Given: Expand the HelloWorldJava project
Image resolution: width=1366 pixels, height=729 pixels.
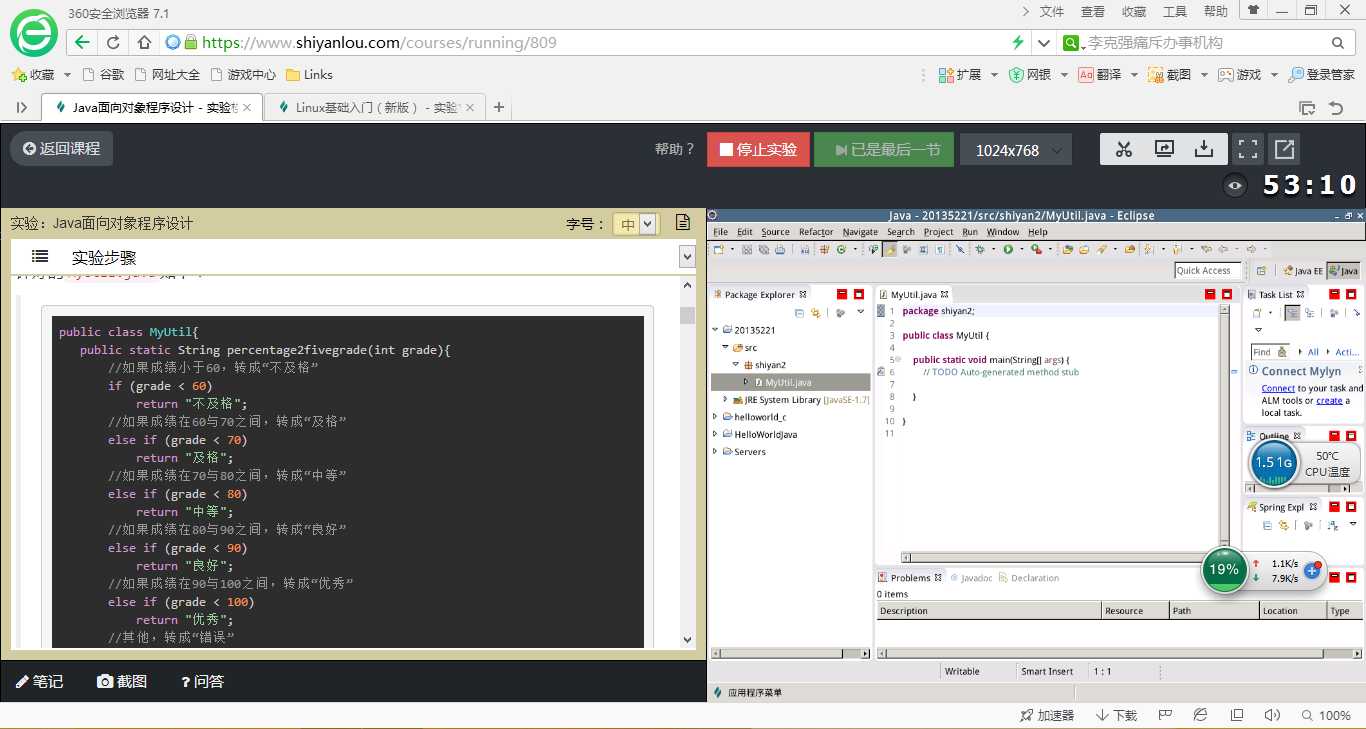Looking at the screenshot, I should coord(716,434).
